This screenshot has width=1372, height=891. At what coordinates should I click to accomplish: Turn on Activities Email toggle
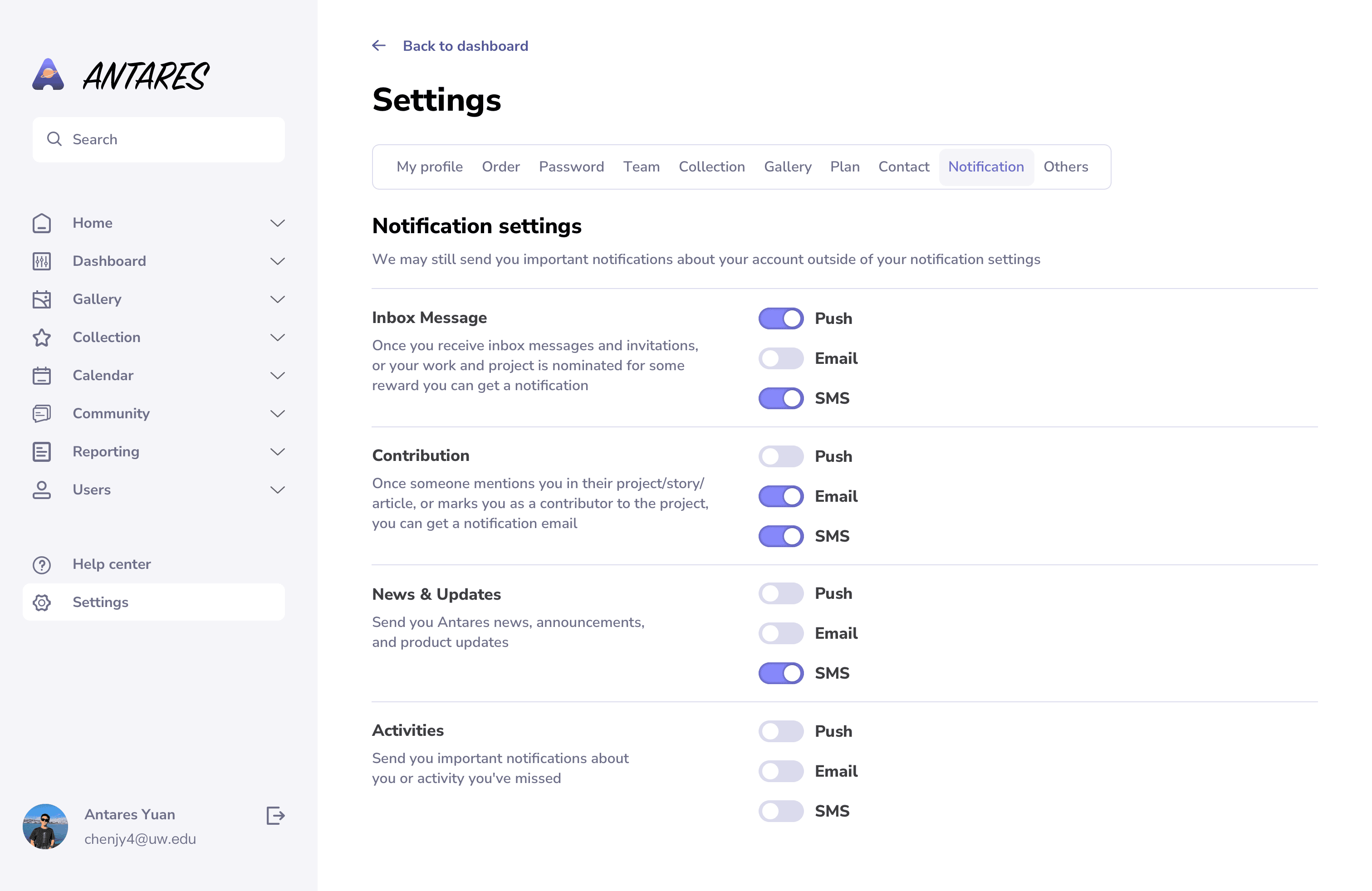tap(780, 770)
